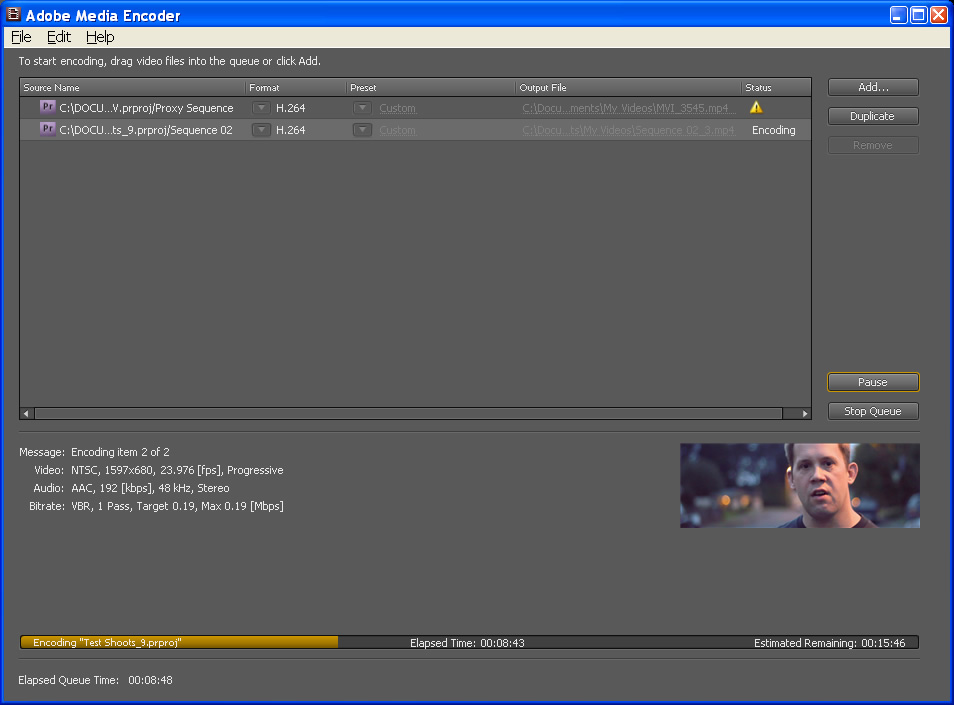This screenshot has width=954, height=705.
Task: Click the warning icon in Status column
Action: pos(756,107)
